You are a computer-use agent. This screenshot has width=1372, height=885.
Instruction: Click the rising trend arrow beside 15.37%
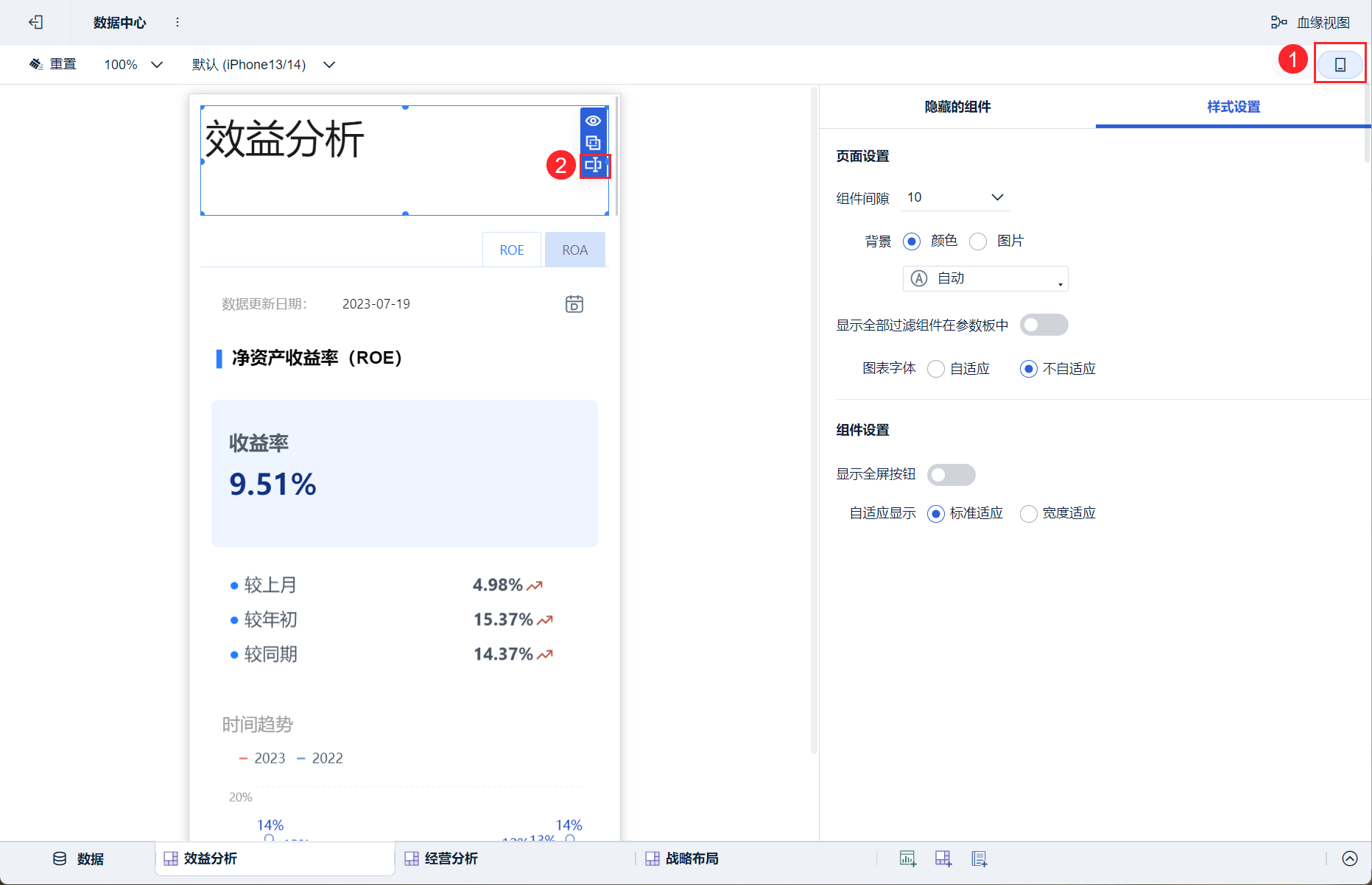[x=545, y=621]
